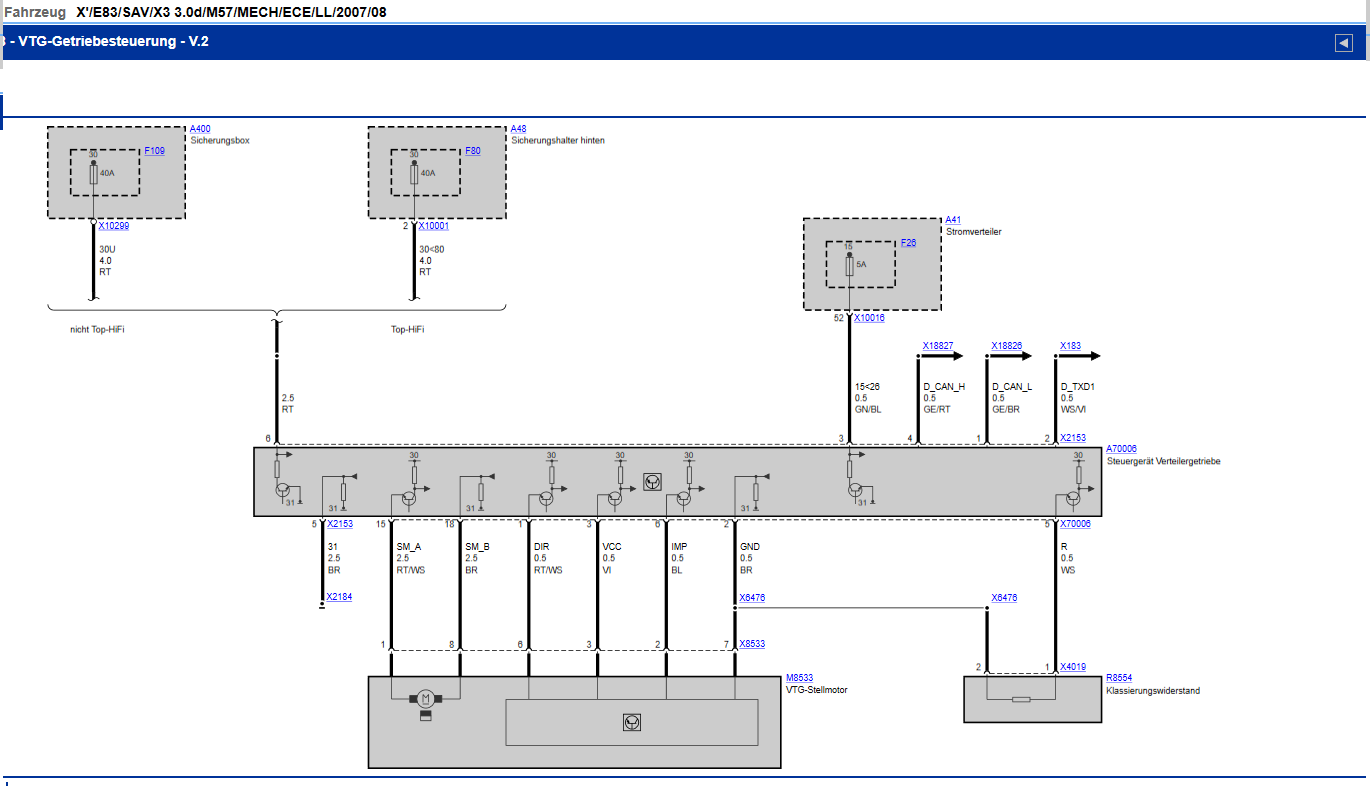Select the R8554 Klassierungswiderstand link
The width and height of the screenshot is (1370, 786).
coord(1119,678)
